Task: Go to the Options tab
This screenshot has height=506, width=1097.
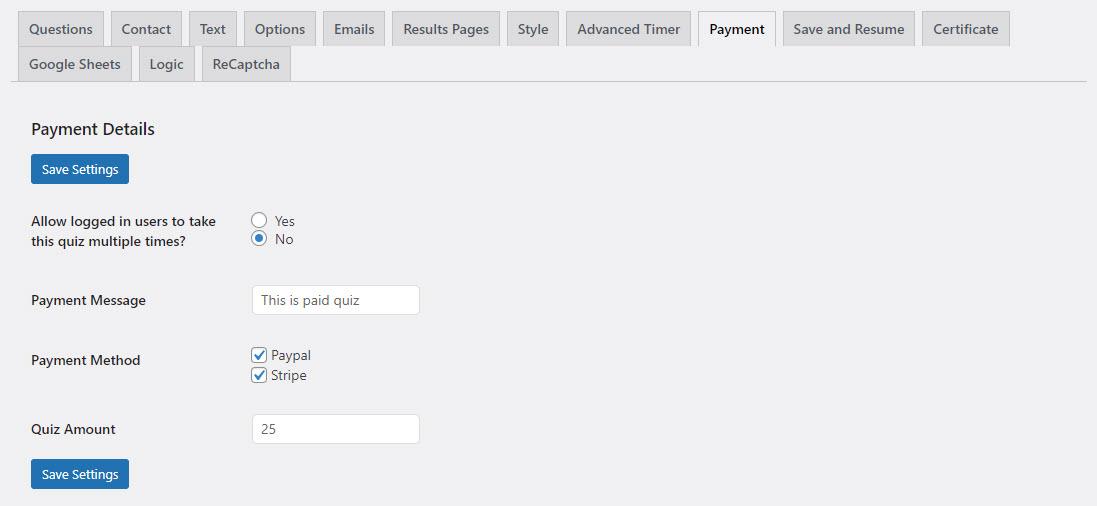Action: tap(280, 29)
